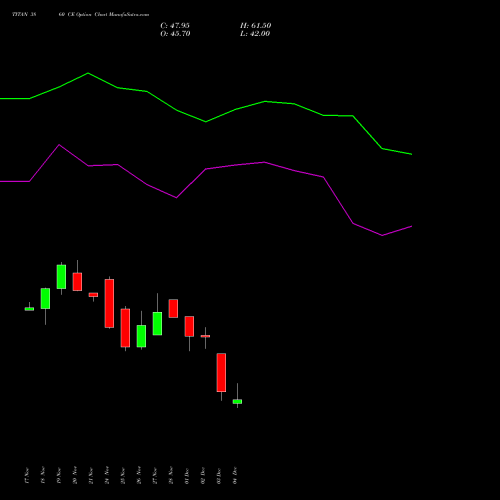Image resolution: width=500 pixels, height=500 pixels.
Task: Click the open value O: 45.70
Action: pos(175,34)
